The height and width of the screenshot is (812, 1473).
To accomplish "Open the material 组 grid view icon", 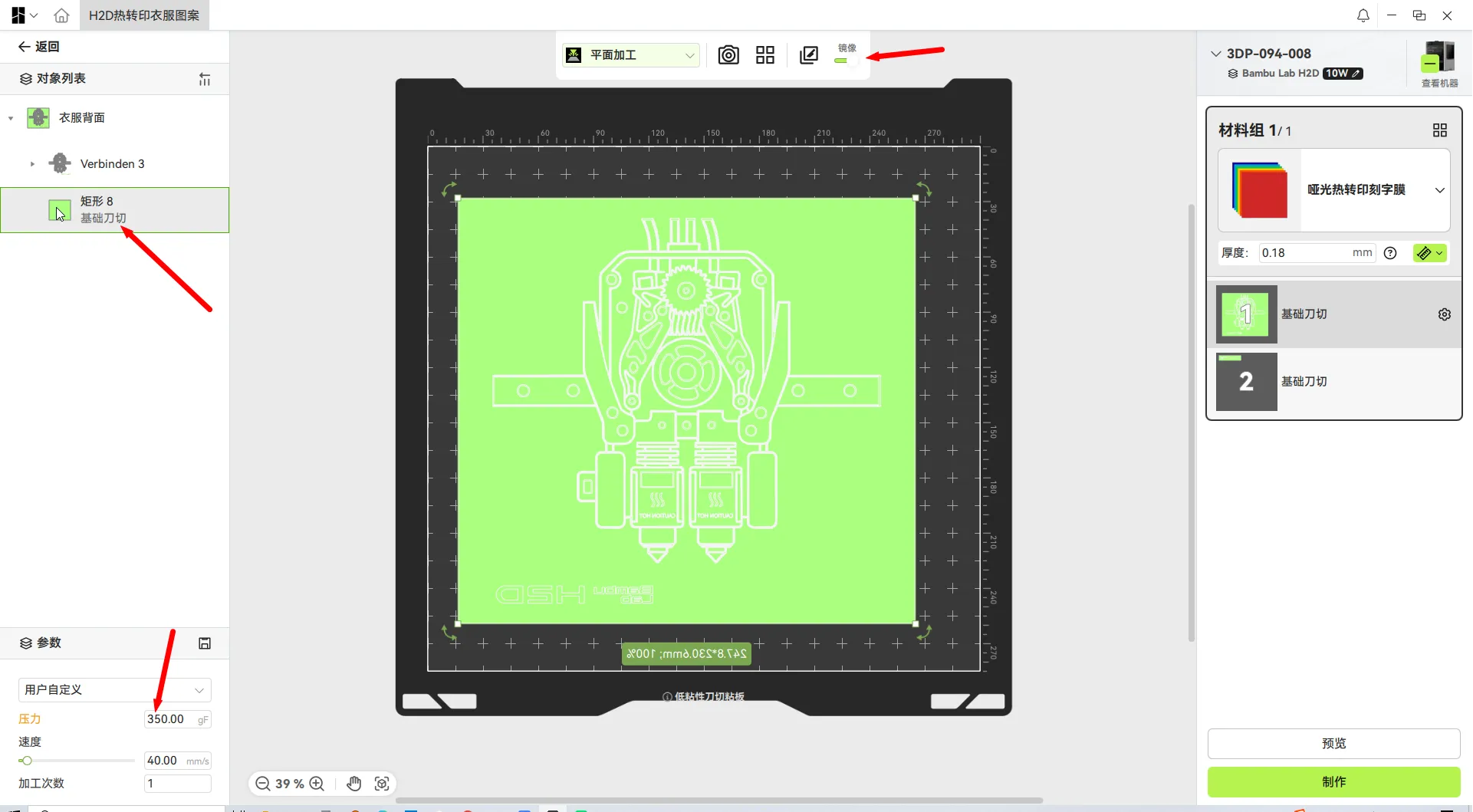I will [1439, 130].
